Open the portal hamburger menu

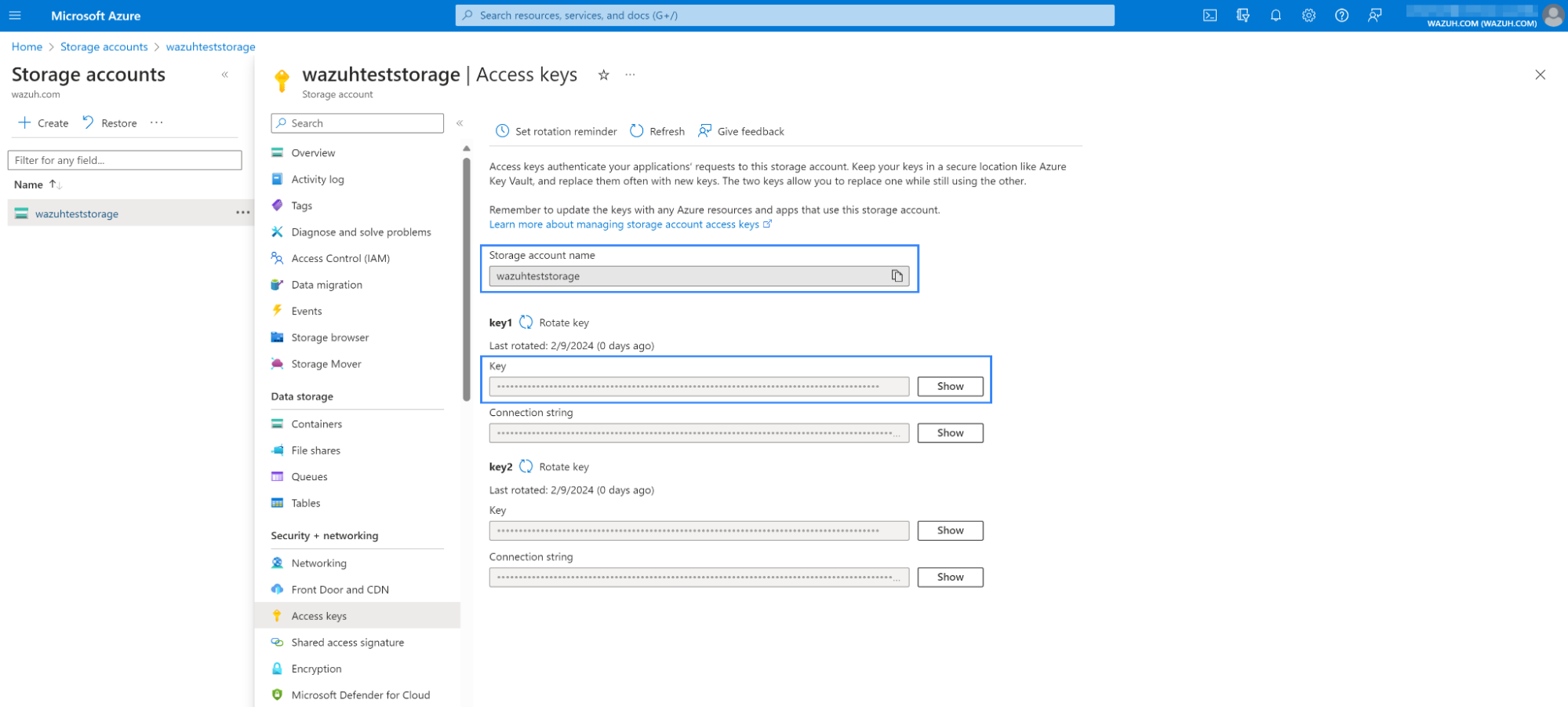[15, 16]
